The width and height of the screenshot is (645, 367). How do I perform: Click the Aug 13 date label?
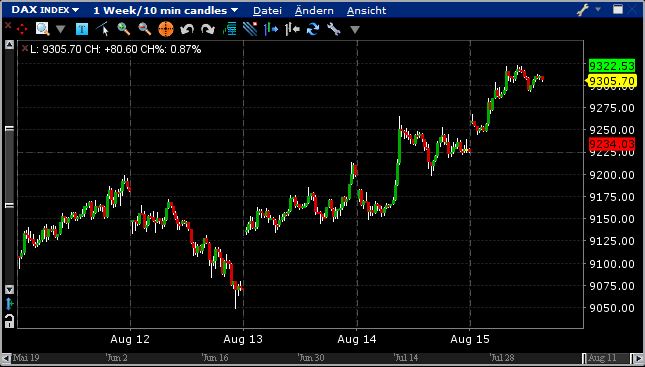243,339
